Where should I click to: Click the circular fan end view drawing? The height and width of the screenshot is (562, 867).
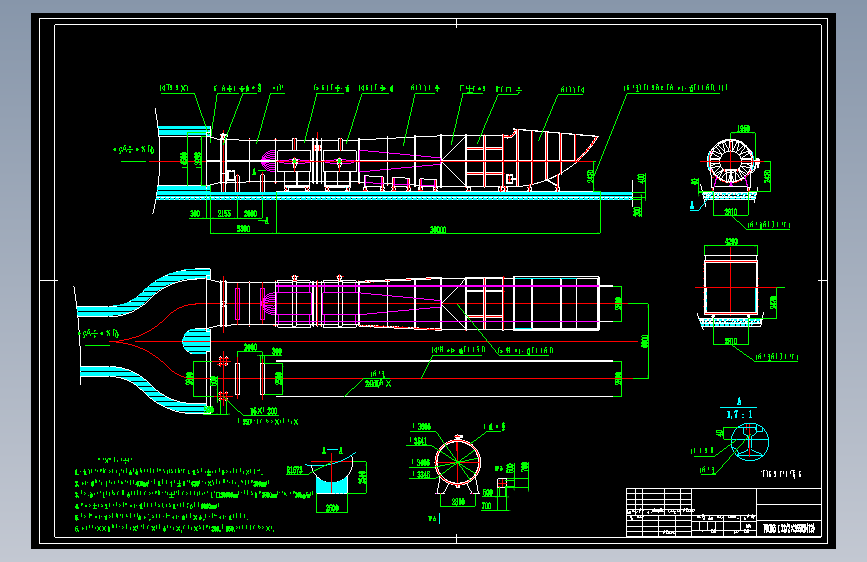730,161
